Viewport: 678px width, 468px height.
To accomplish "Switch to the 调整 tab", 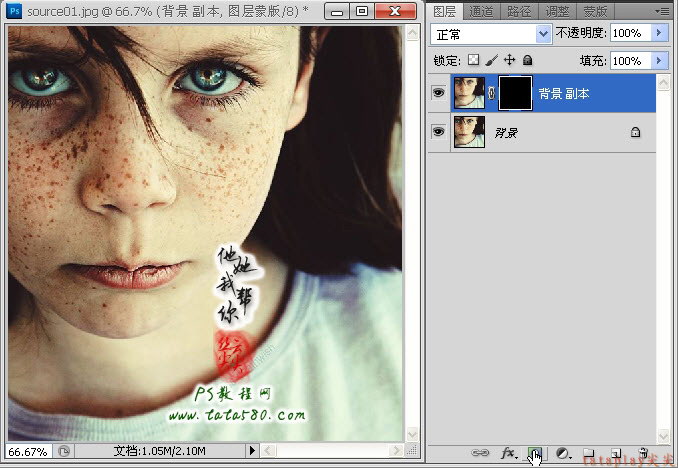I will click(x=557, y=12).
